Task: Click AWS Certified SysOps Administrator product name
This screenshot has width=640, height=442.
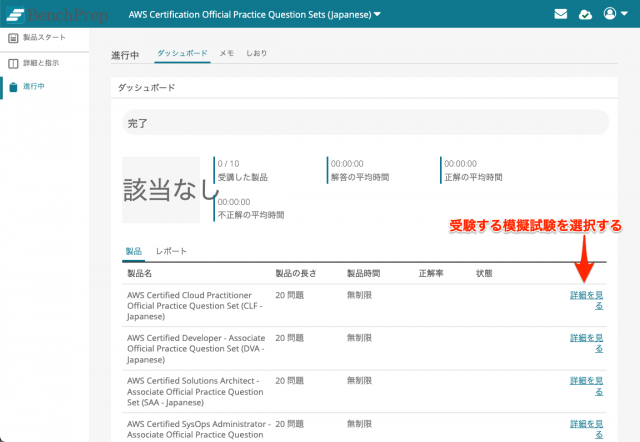Action: (198, 429)
